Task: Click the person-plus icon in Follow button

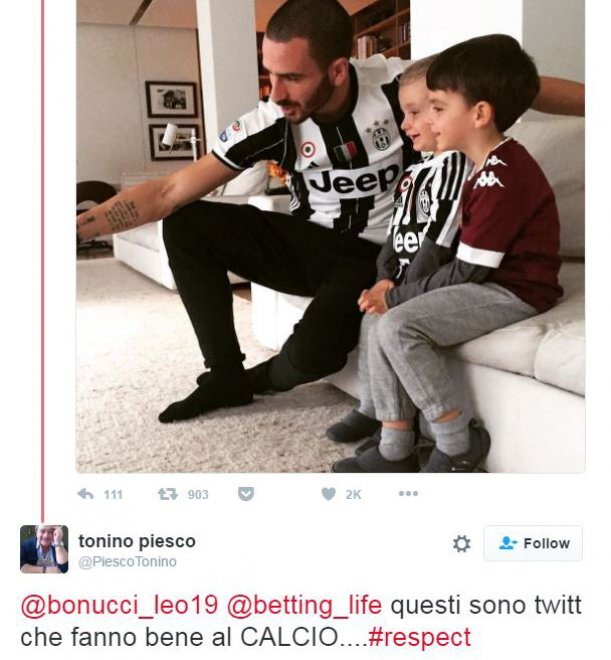Action: click(x=508, y=543)
